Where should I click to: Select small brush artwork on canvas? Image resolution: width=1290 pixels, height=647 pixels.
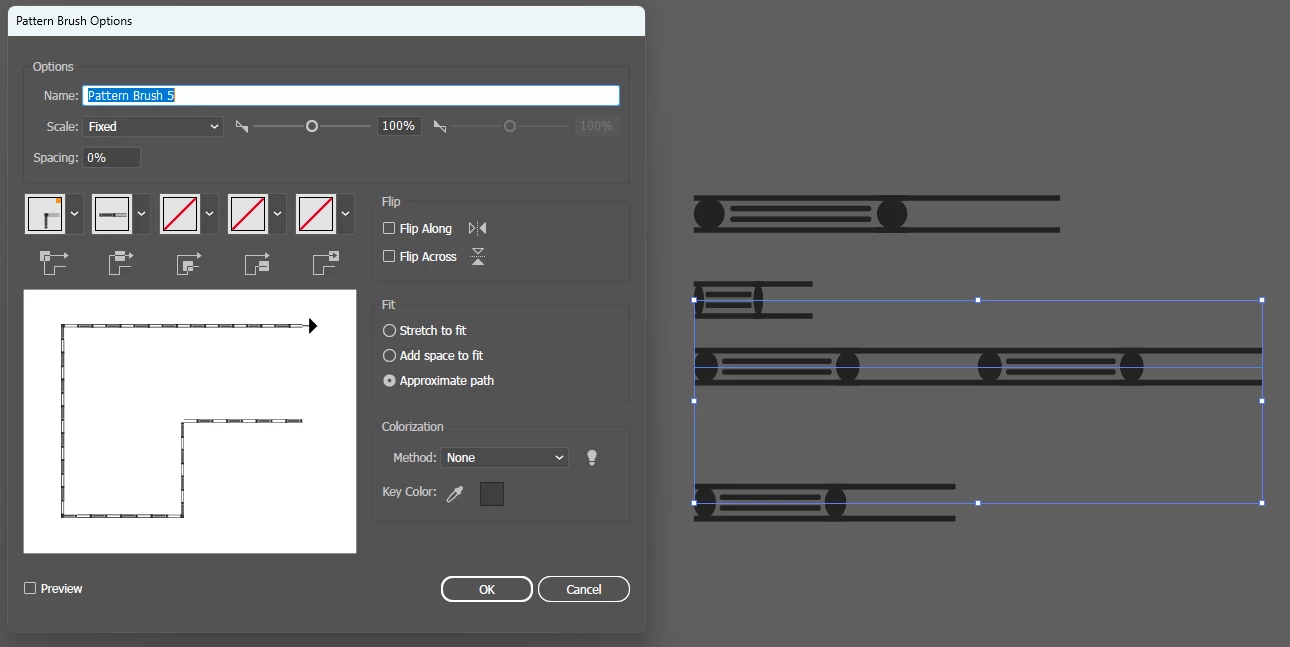[753, 300]
